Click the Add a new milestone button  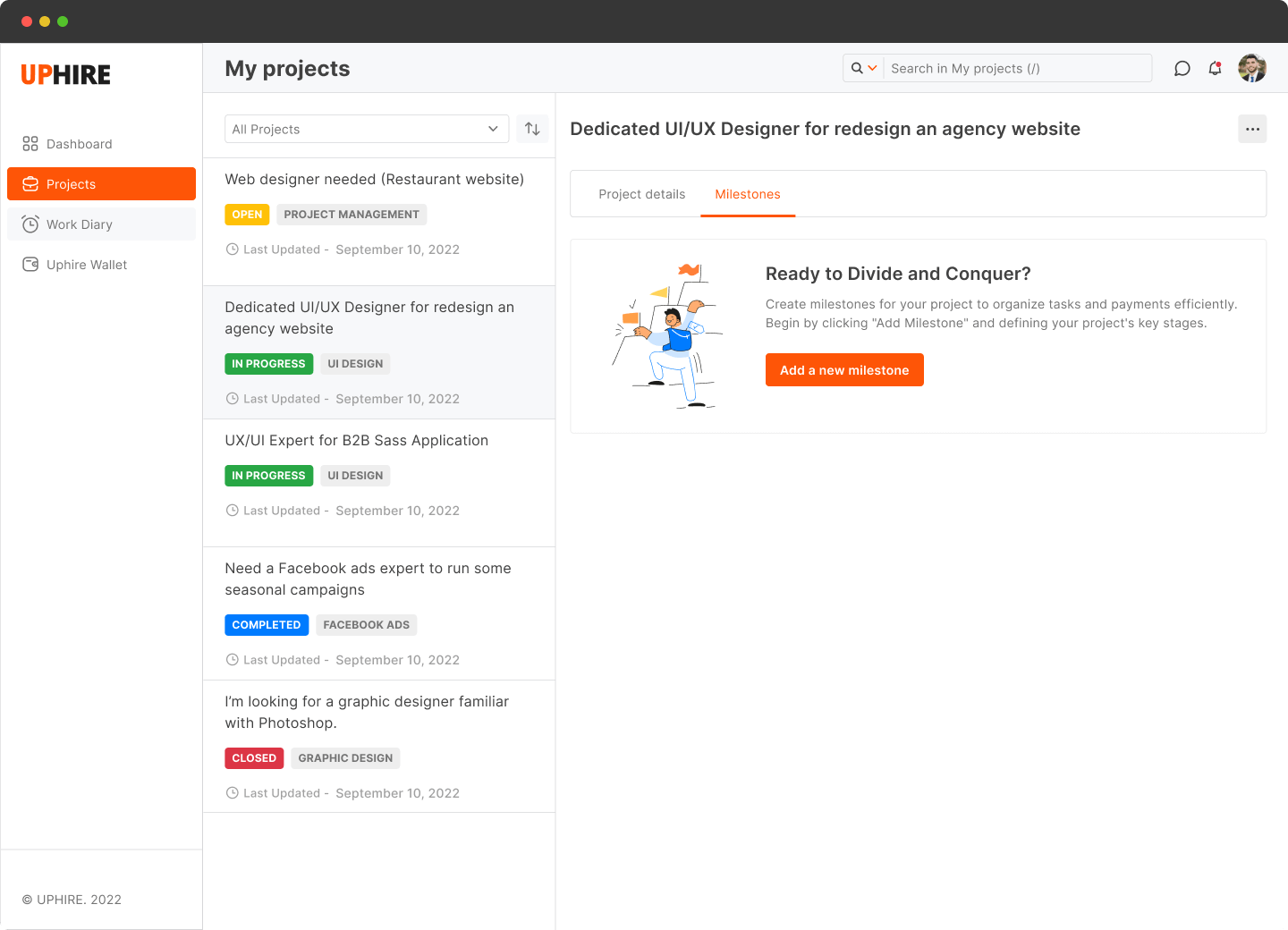click(x=844, y=370)
